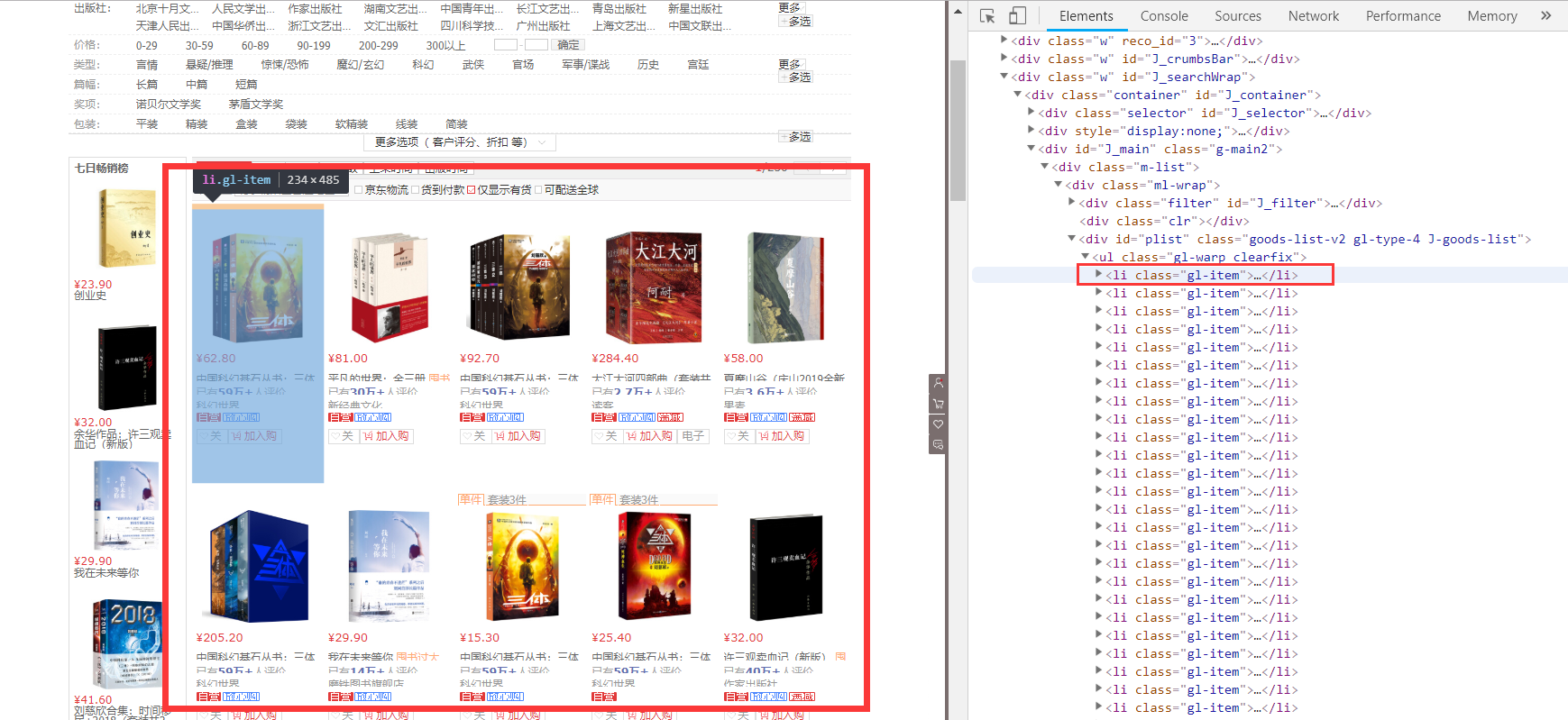Expand the display:none div node
1568x720 pixels.
[x=1031, y=131]
